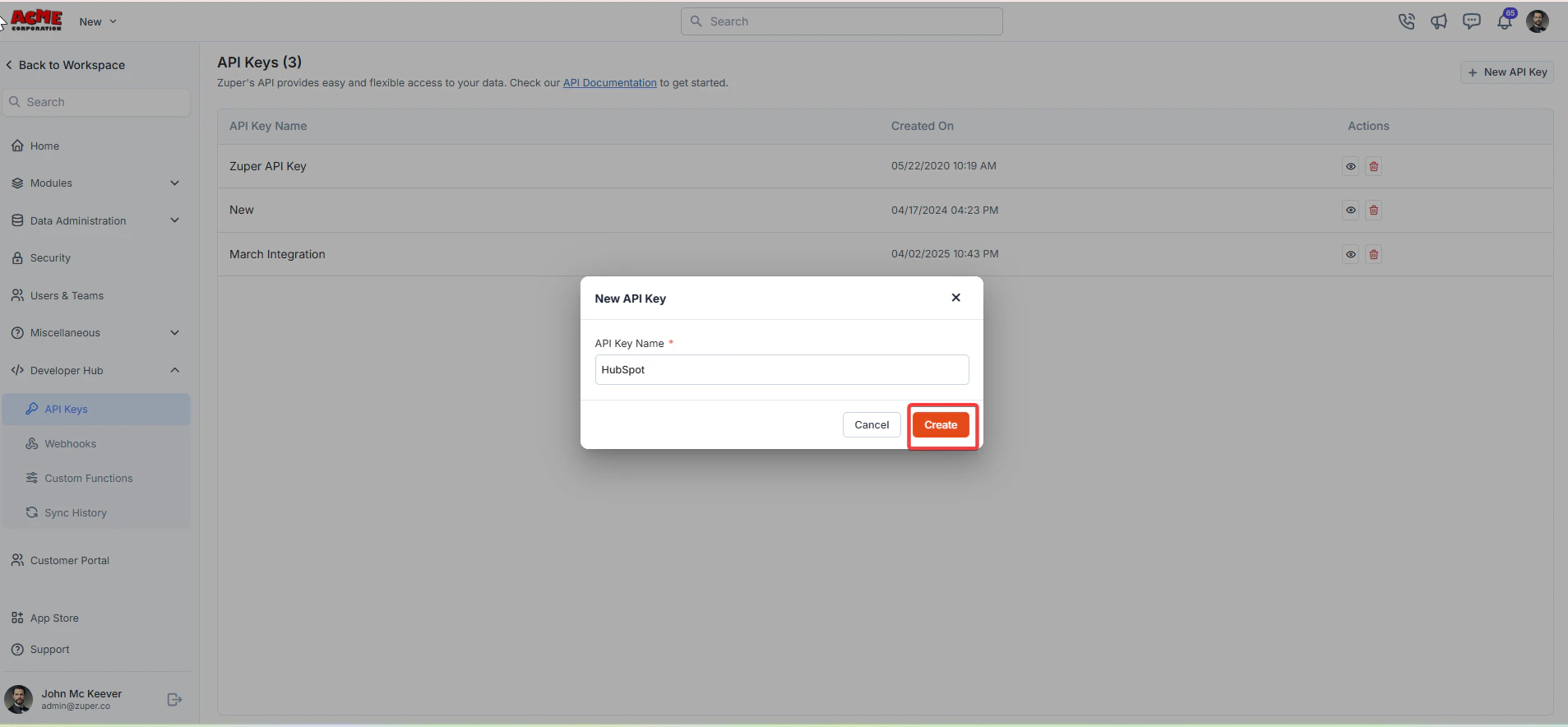Screen dimensions: 1568x727
Task: Open Webhooks page
Action: coord(71,443)
